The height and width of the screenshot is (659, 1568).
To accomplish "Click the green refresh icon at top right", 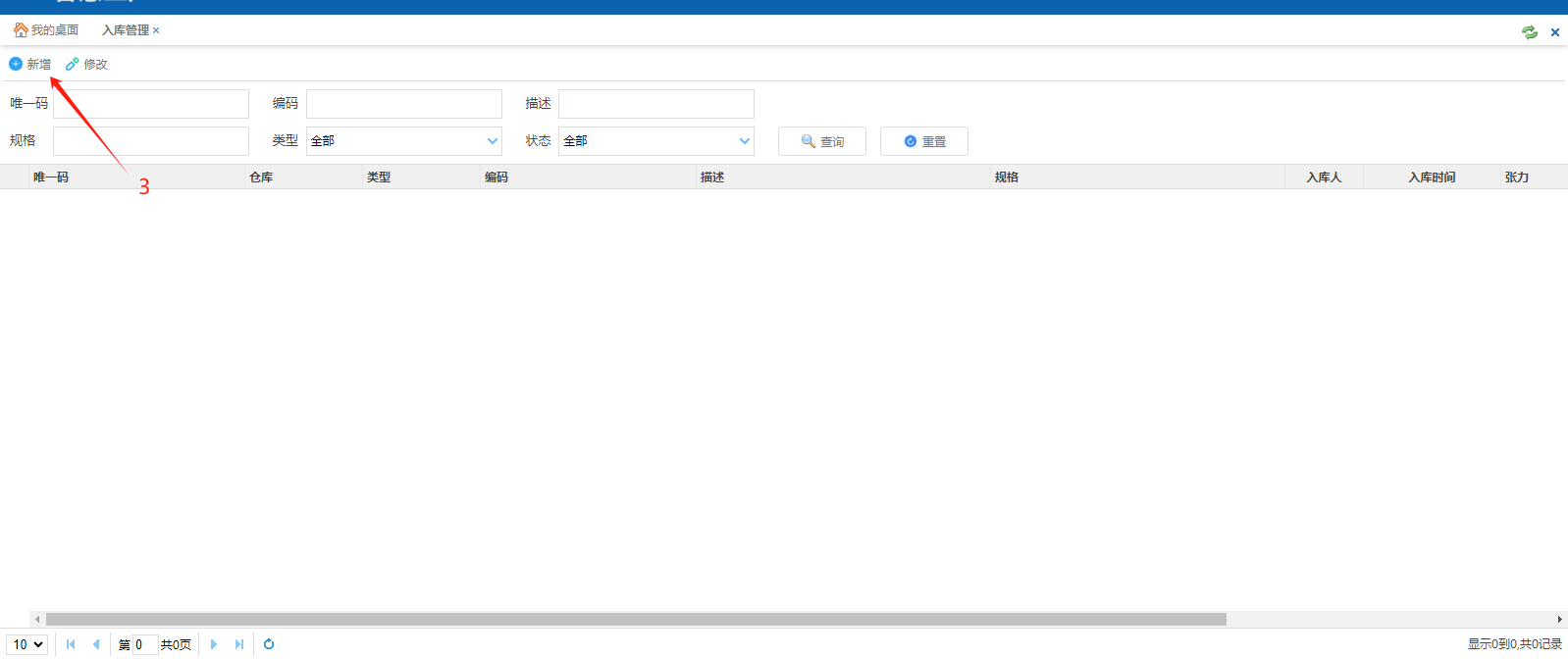I will pos(1529,32).
